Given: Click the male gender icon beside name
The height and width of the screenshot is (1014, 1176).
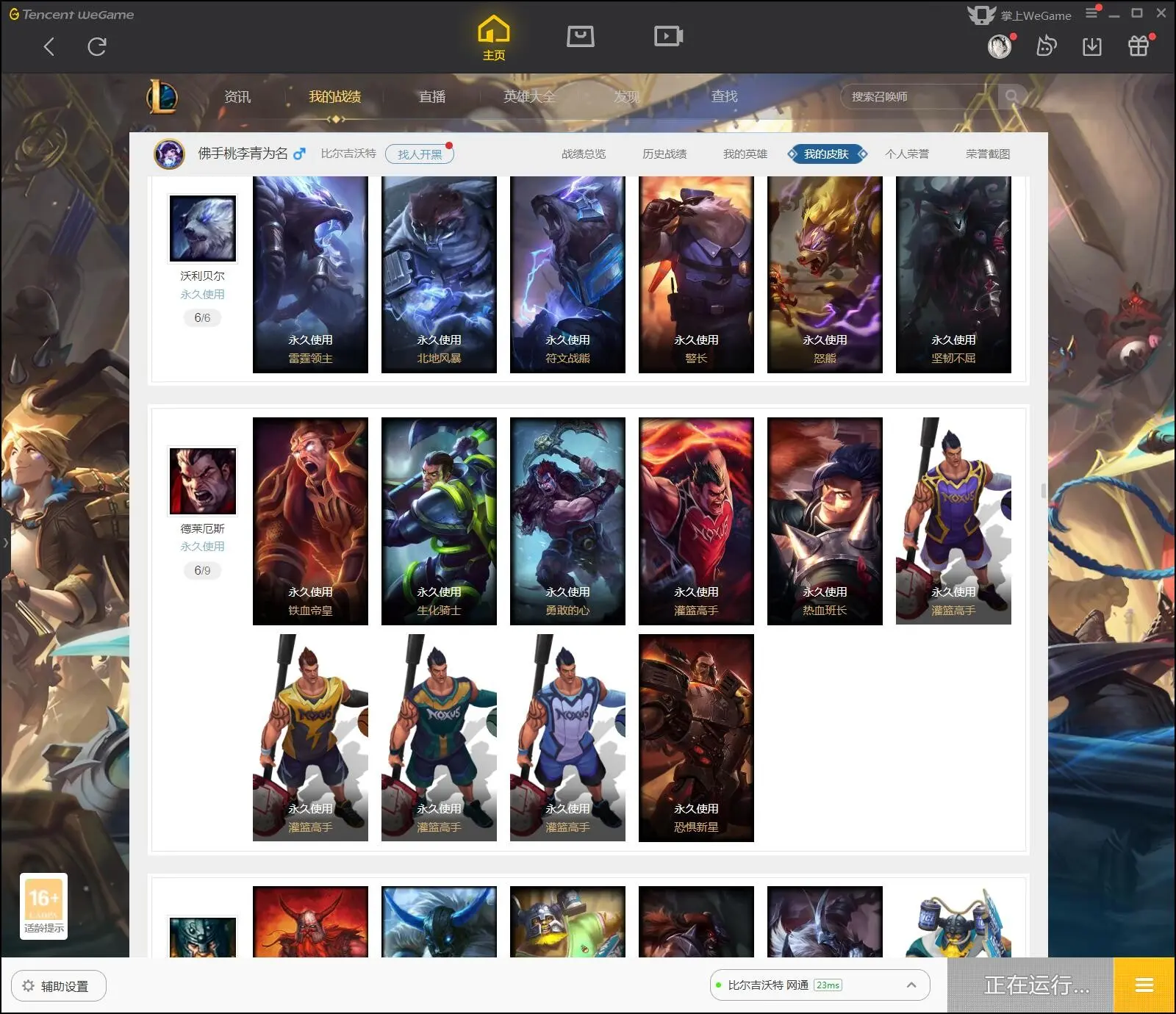Looking at the screenshot, I should [299, 154].
